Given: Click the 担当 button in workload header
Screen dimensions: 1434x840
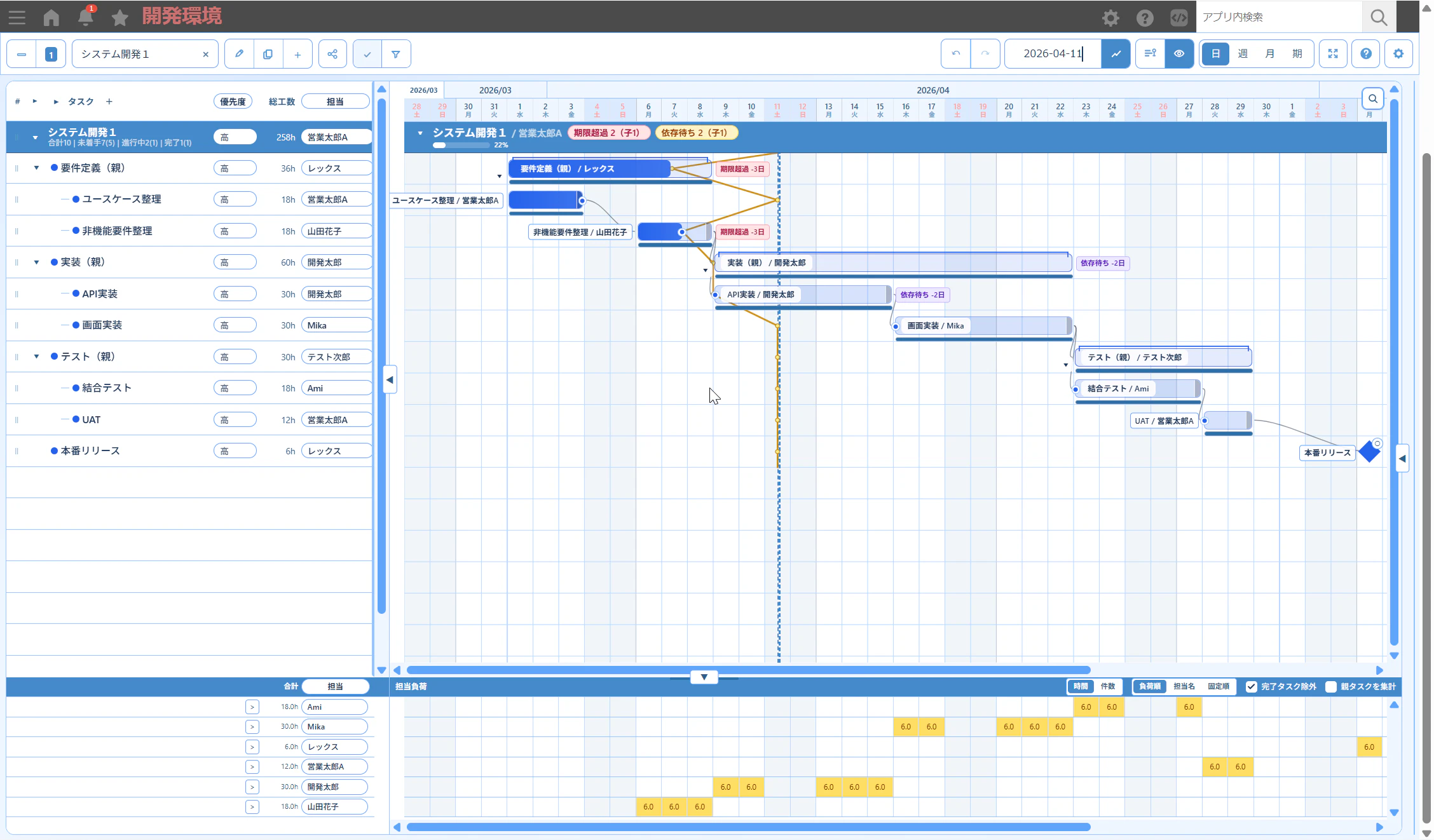Looking at the screenshot, I should 335,687.
